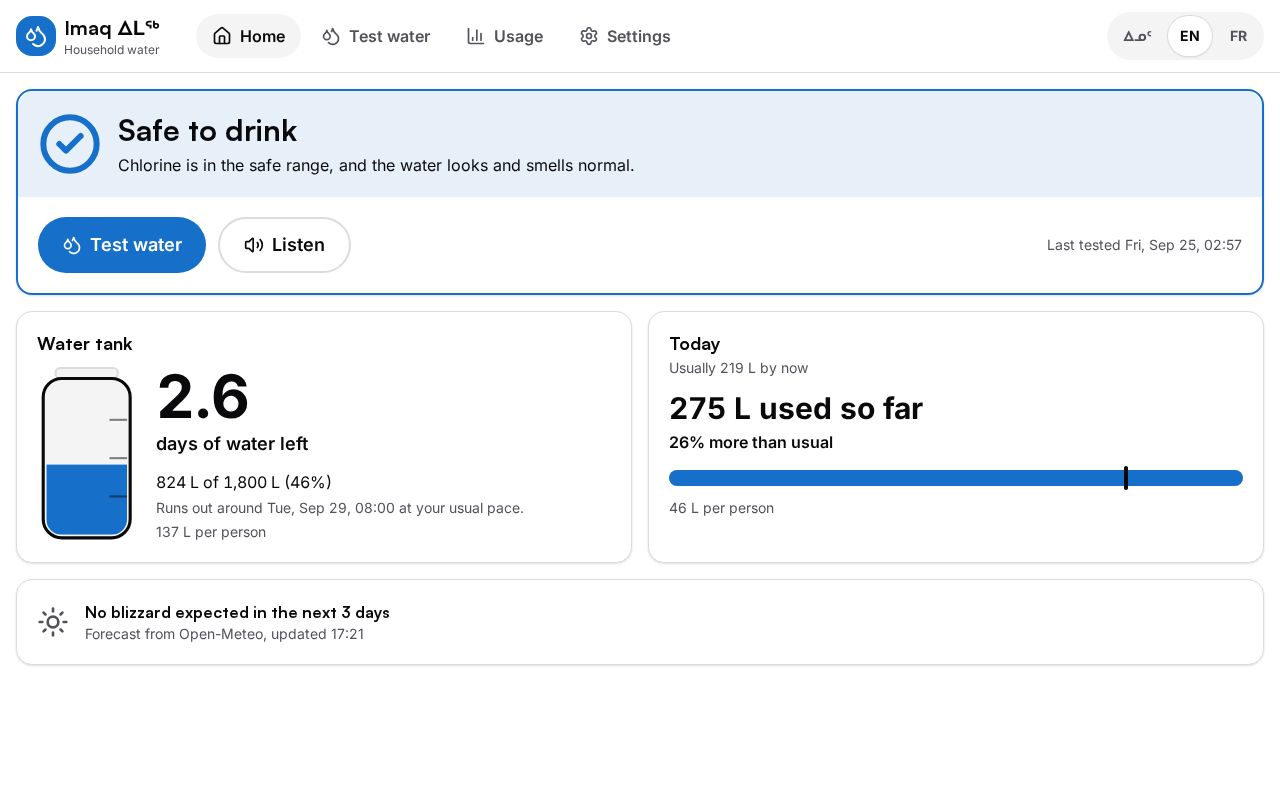Click the blue checkmark safe status icon
The width and height of the screenshot is (1280, 800).
(x=70, y=144)
